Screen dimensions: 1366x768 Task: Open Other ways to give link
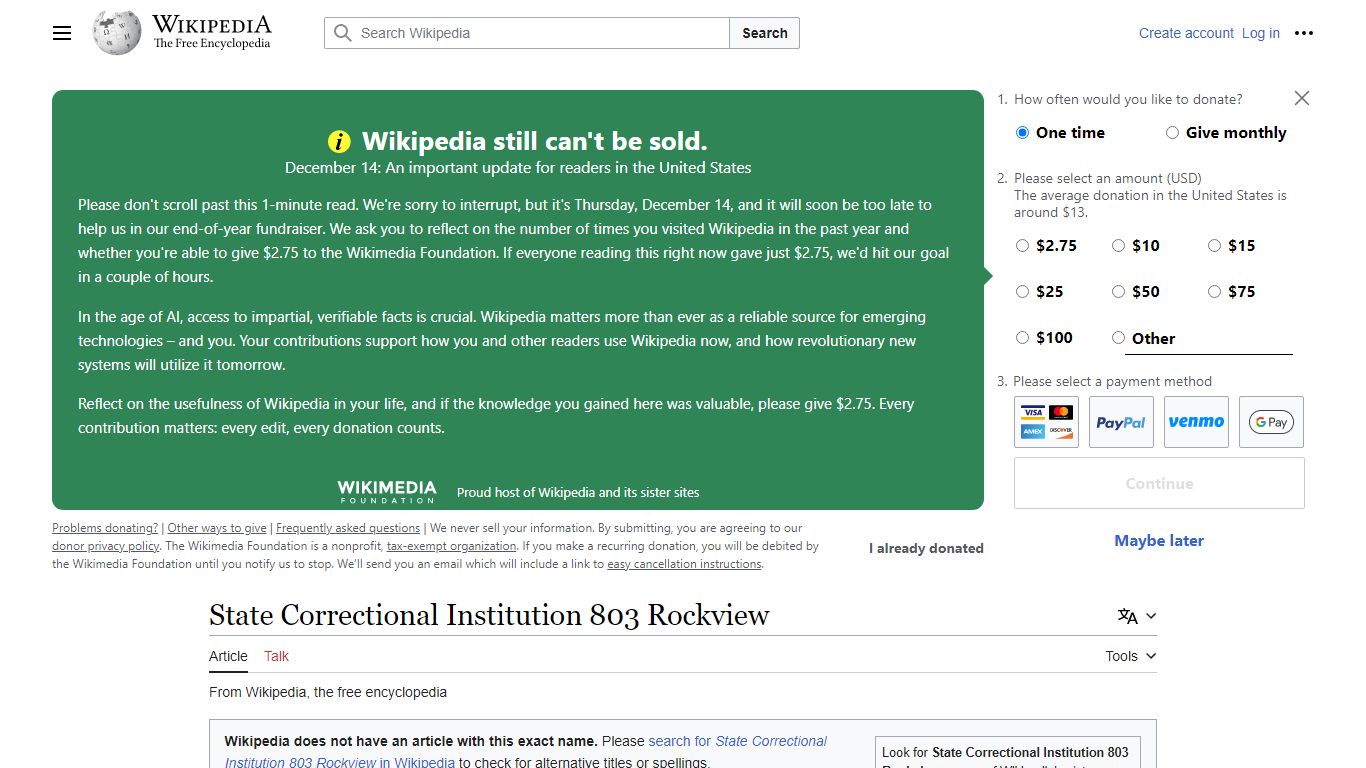(217, 528)
